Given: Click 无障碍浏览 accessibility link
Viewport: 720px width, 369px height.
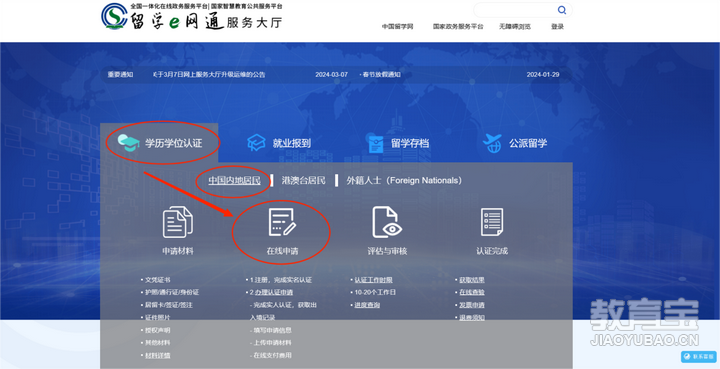Looking at the screenshot, I should click(x=515, y=27).
